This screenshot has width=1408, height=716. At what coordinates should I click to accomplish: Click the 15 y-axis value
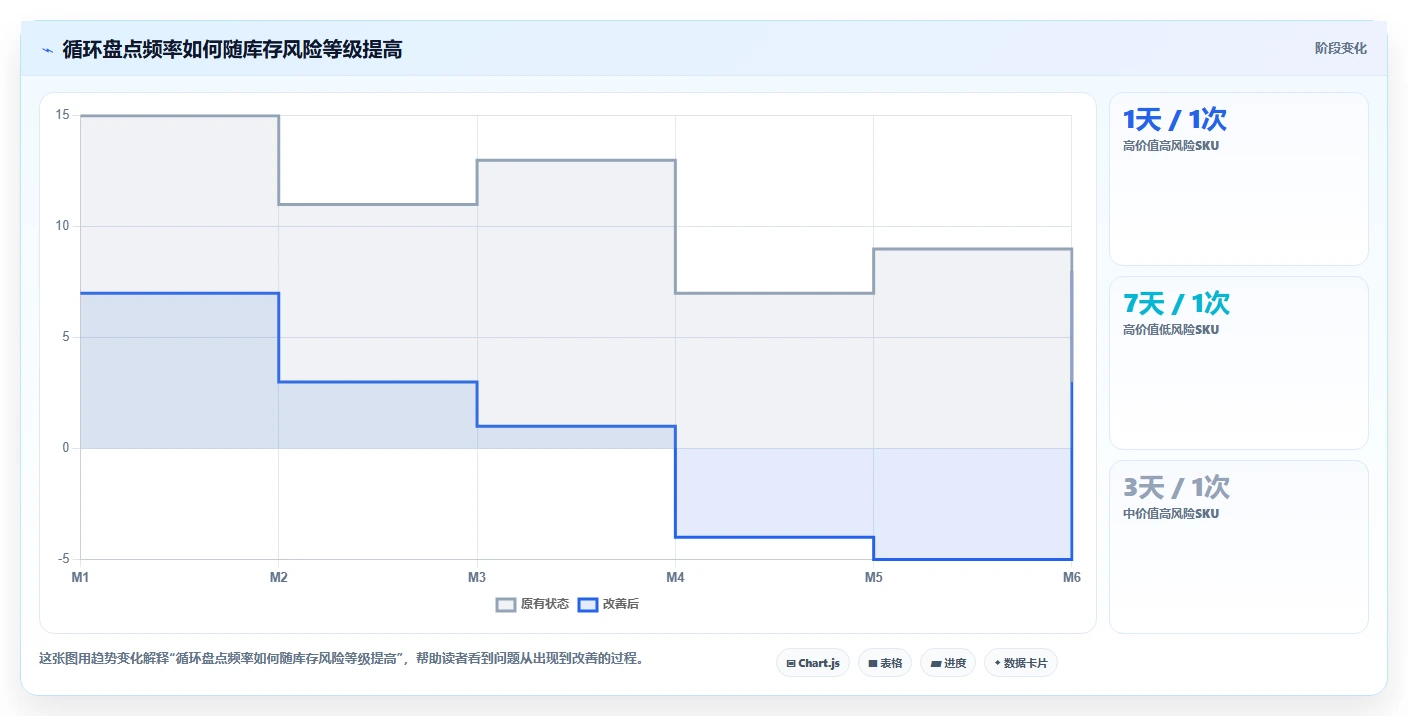point(63,115)
